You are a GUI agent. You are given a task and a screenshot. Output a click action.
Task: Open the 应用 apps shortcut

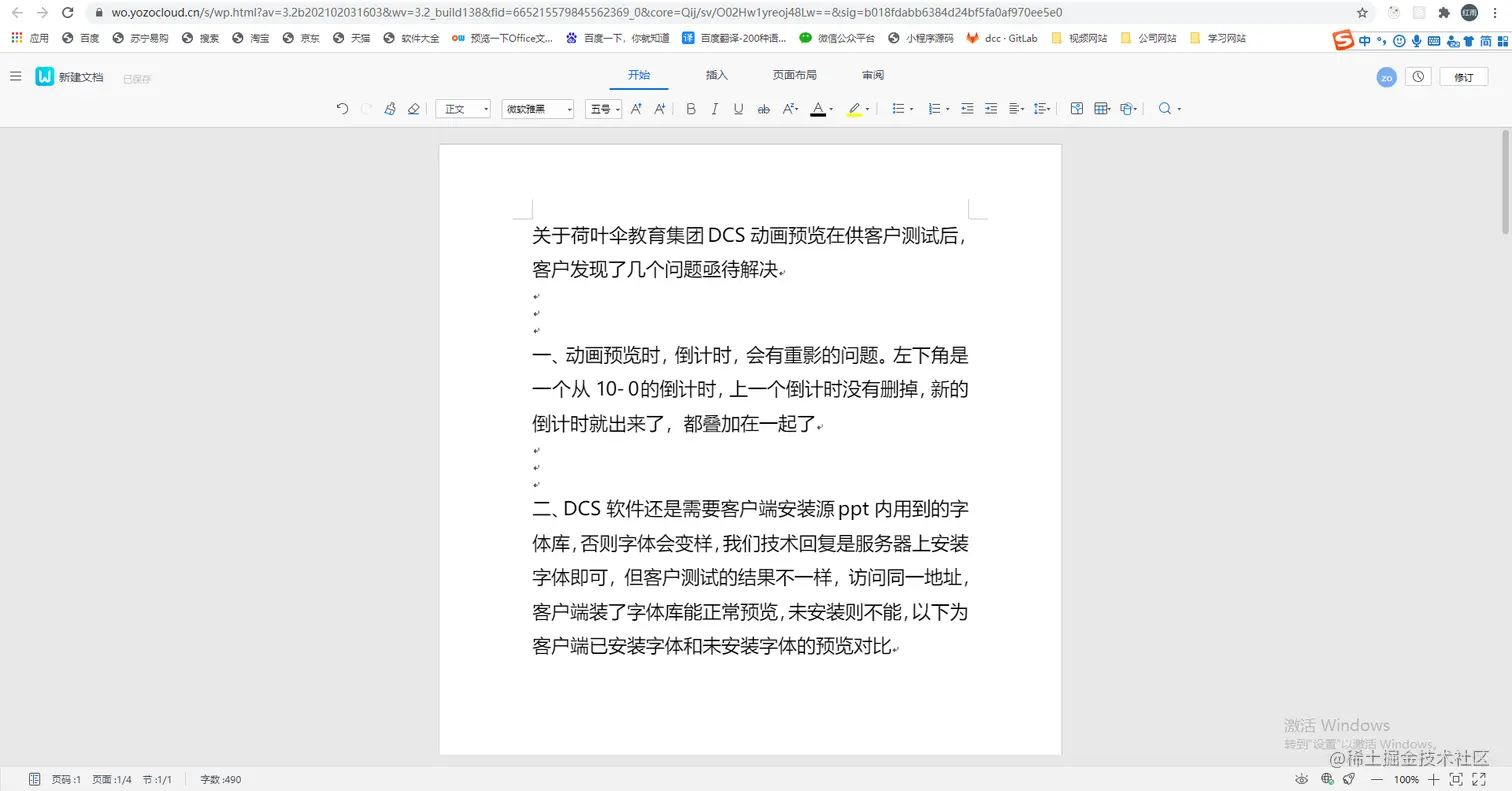pos(30,38)
